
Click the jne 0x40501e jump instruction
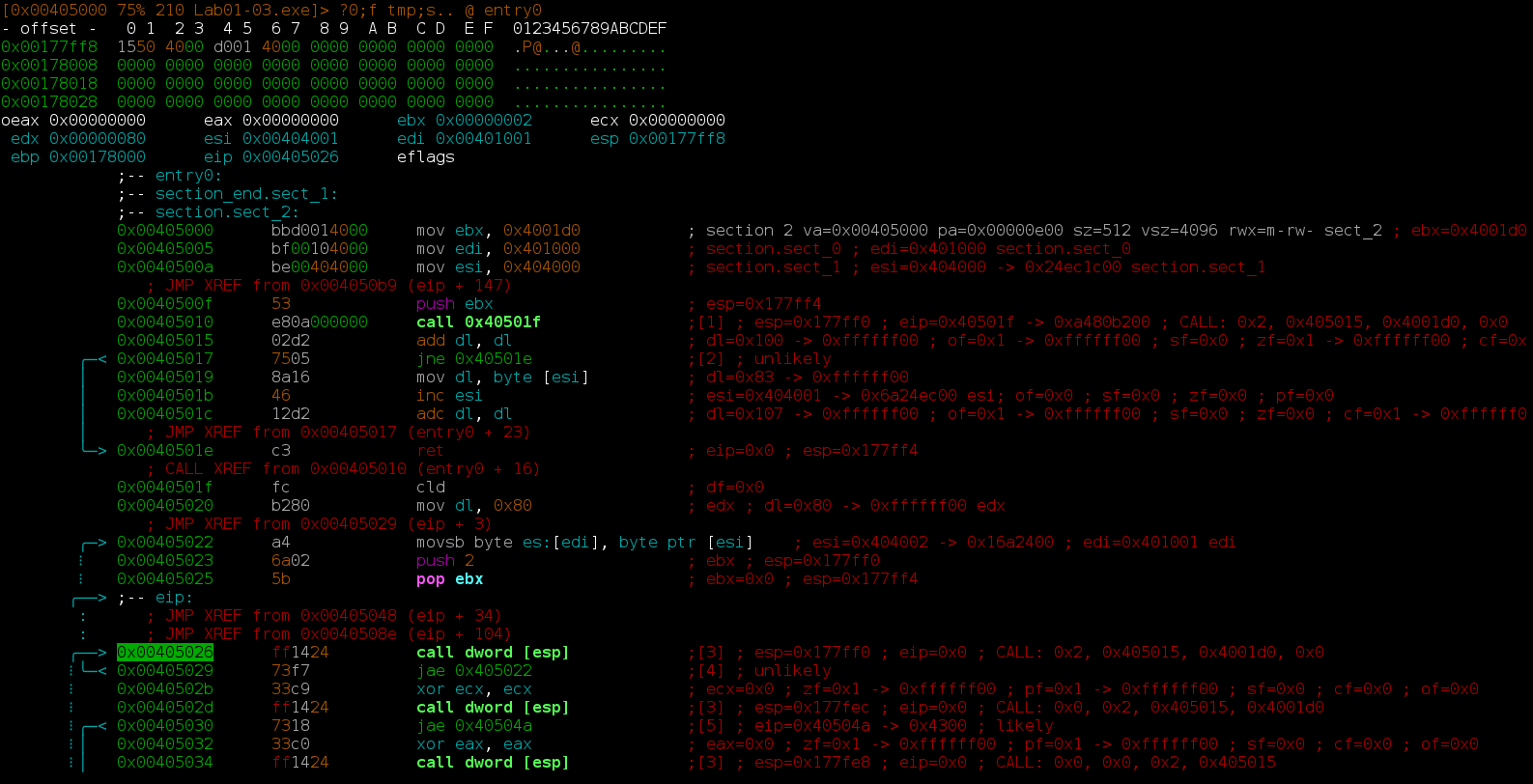(474, 358)
